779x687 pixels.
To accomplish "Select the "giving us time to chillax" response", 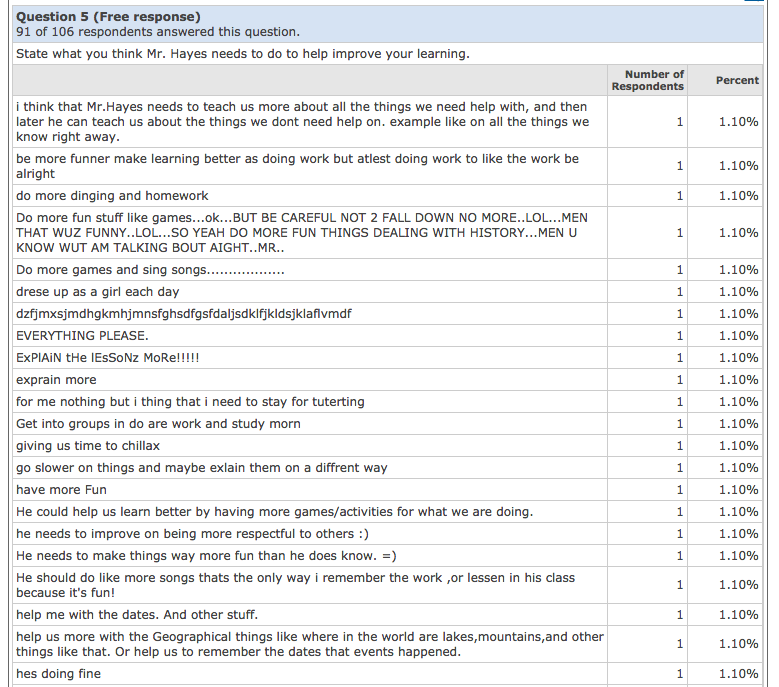I will tap(88, 446).
